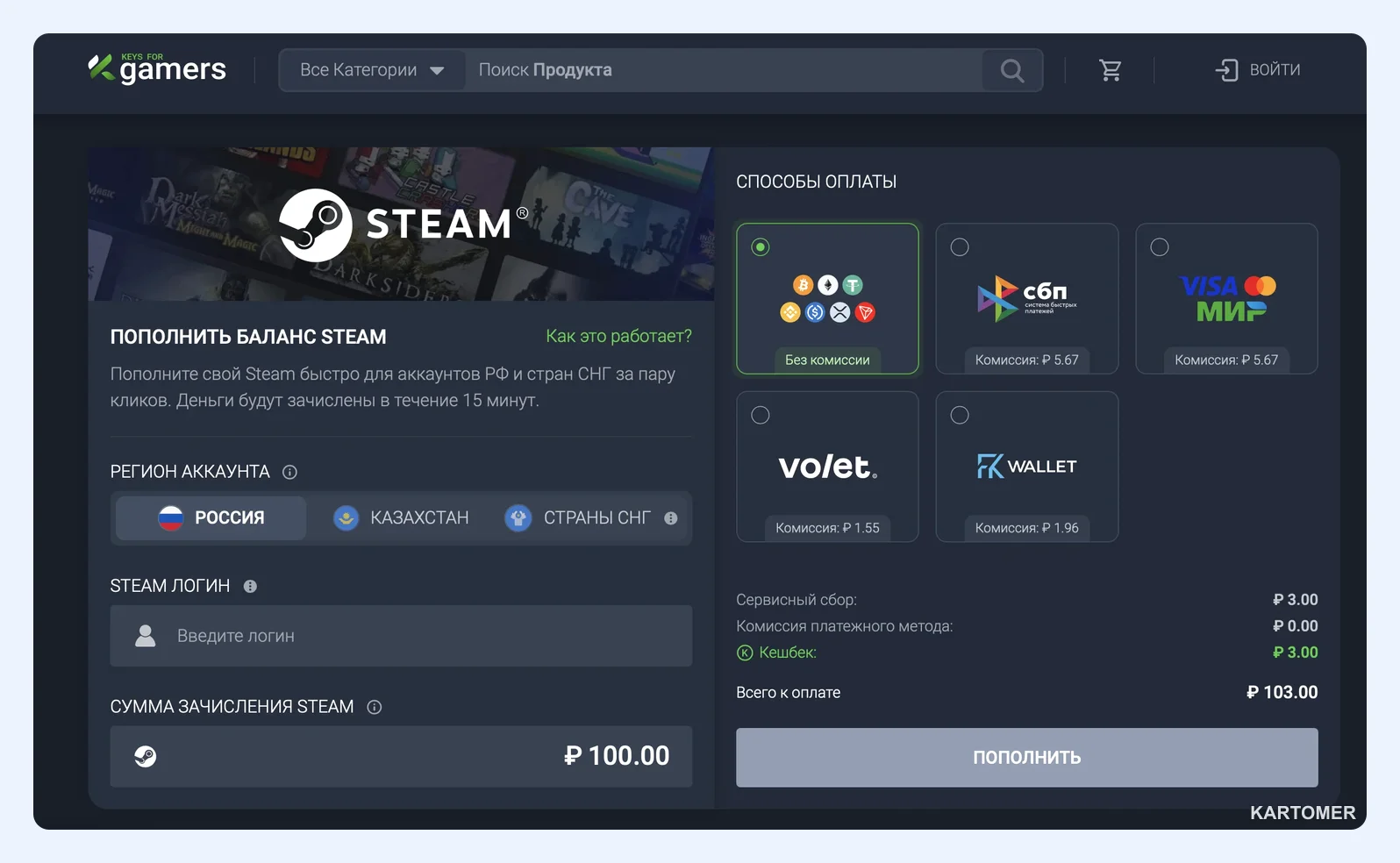This screenshot has width=1400, height=863.
Task: Click the search magnifier icon
Action: coord(1012,70)
